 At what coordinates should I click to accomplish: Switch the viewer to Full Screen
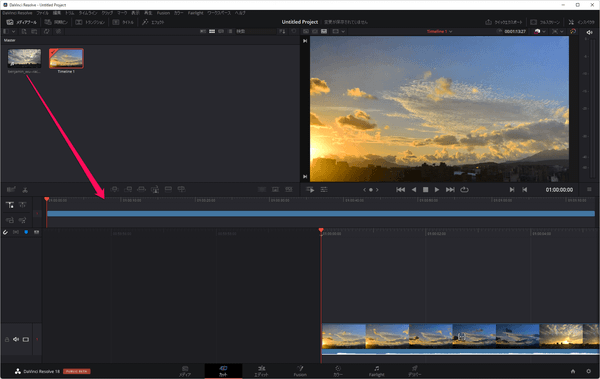point(545,22)
